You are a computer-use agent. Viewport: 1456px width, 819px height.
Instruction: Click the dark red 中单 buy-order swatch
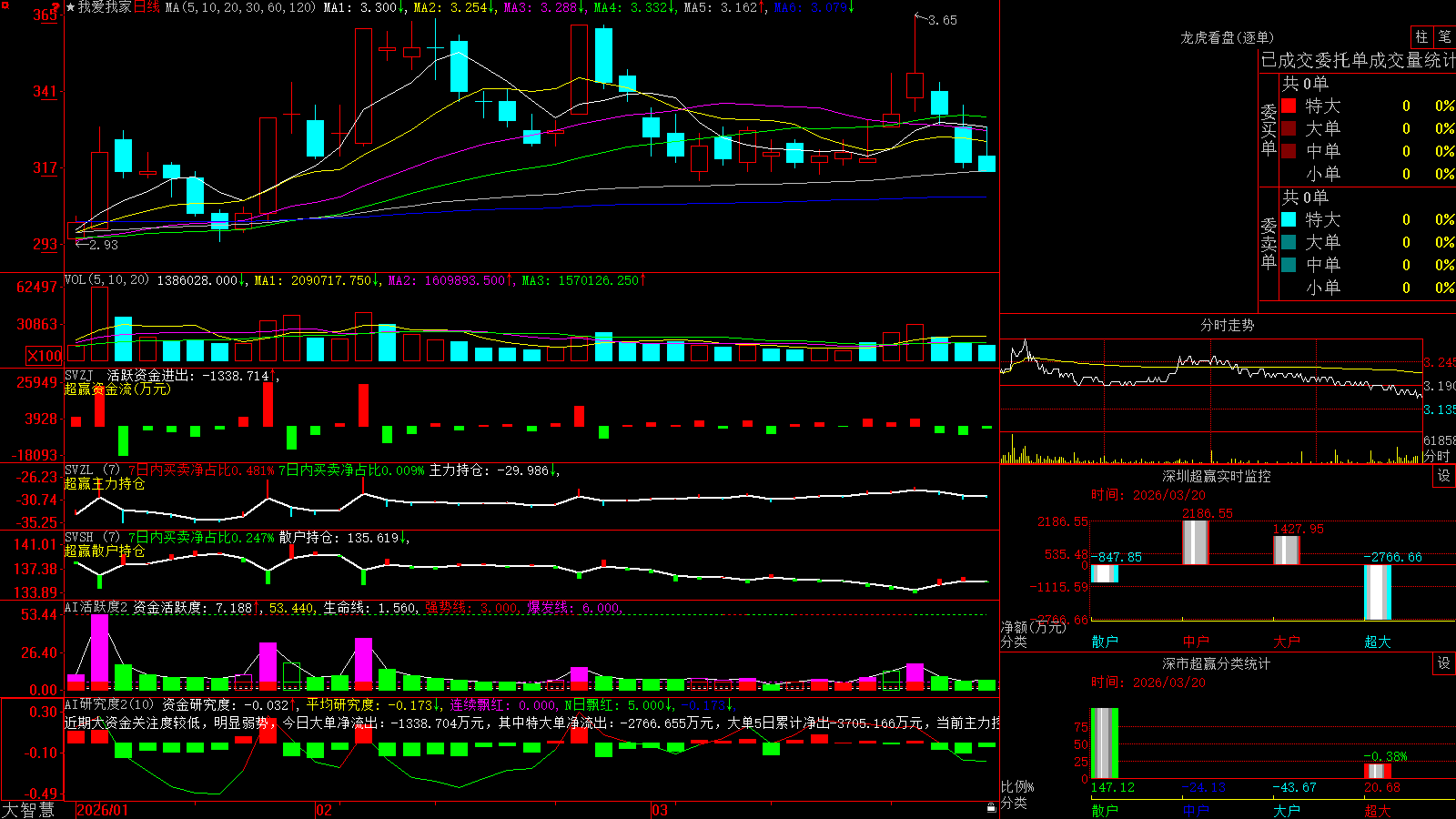point(1289,151)
